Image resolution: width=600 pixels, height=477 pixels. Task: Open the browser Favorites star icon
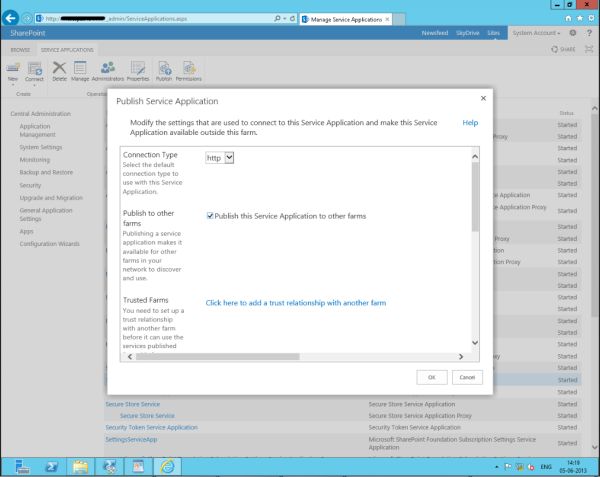click(580, 18)
